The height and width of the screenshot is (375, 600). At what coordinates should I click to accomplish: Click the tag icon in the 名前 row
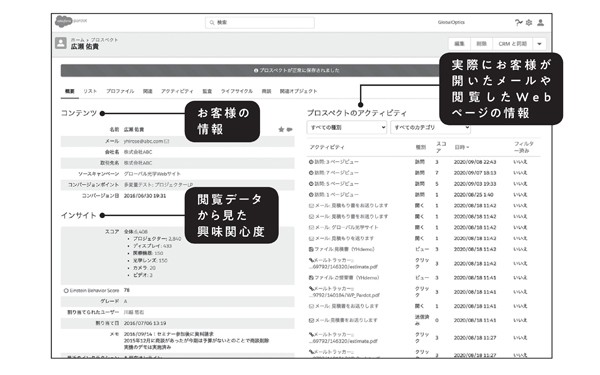pyautogui.click(x=290, y=129)
